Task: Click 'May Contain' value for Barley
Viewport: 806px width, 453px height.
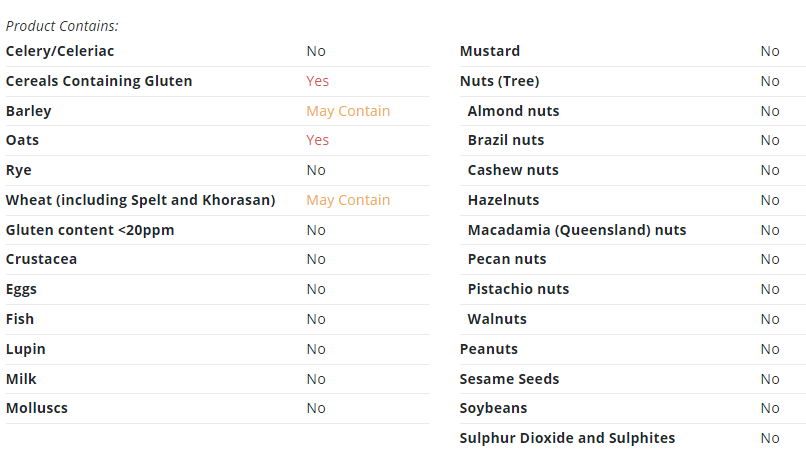Action: pyautogui.click(x=348, y=111)
